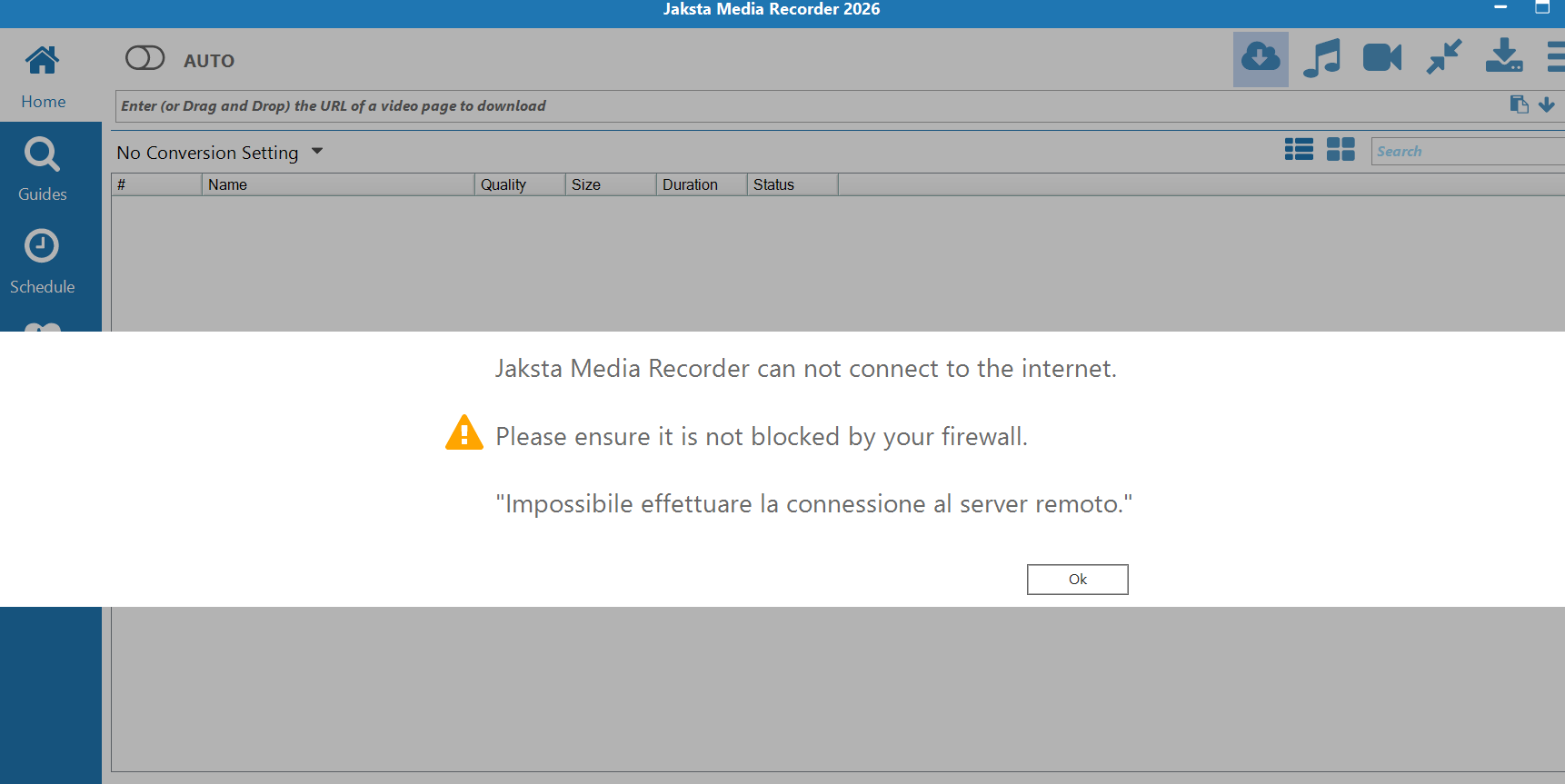Viewport: 1565px width, 784px height.
Task: Open the hamburger menu icon
Action: click(x=1556, y=56)
